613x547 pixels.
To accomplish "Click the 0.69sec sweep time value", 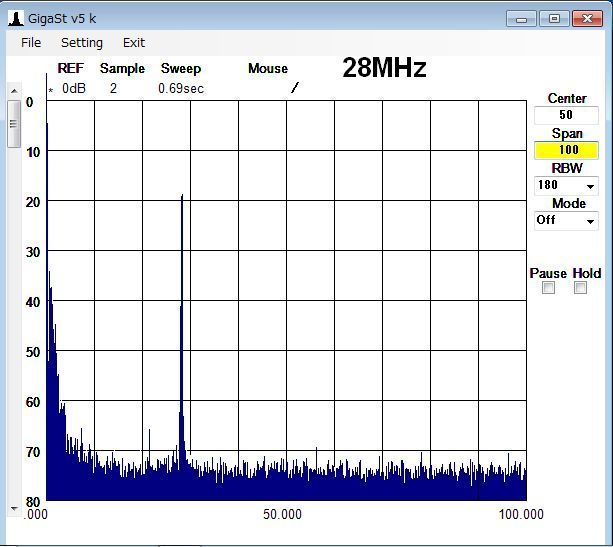I will pyautogui.click(x=180, y=89).
